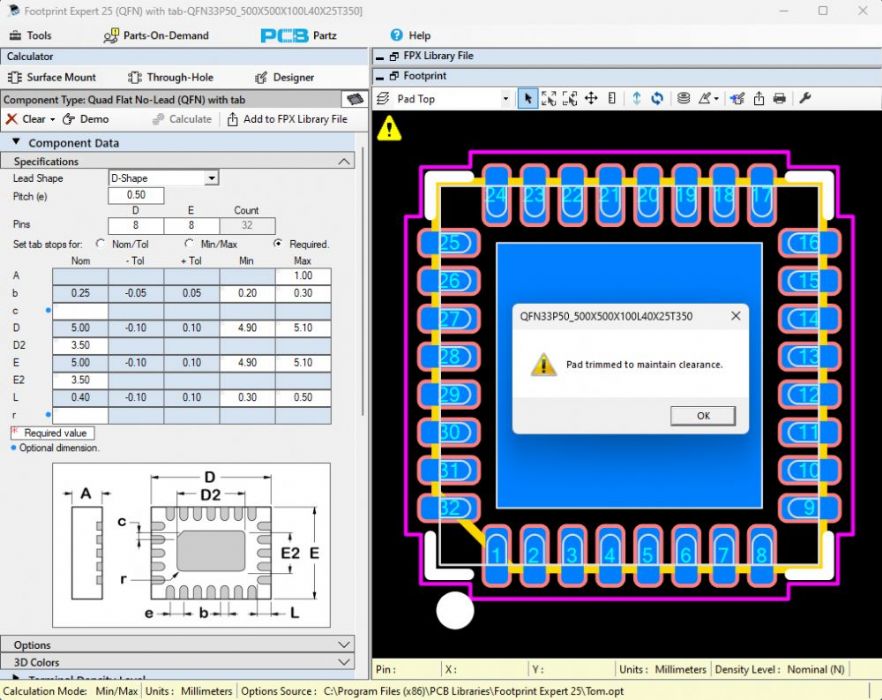Open the Clear button dropdown arrow

pyautogui.click(x=52, y=120)
